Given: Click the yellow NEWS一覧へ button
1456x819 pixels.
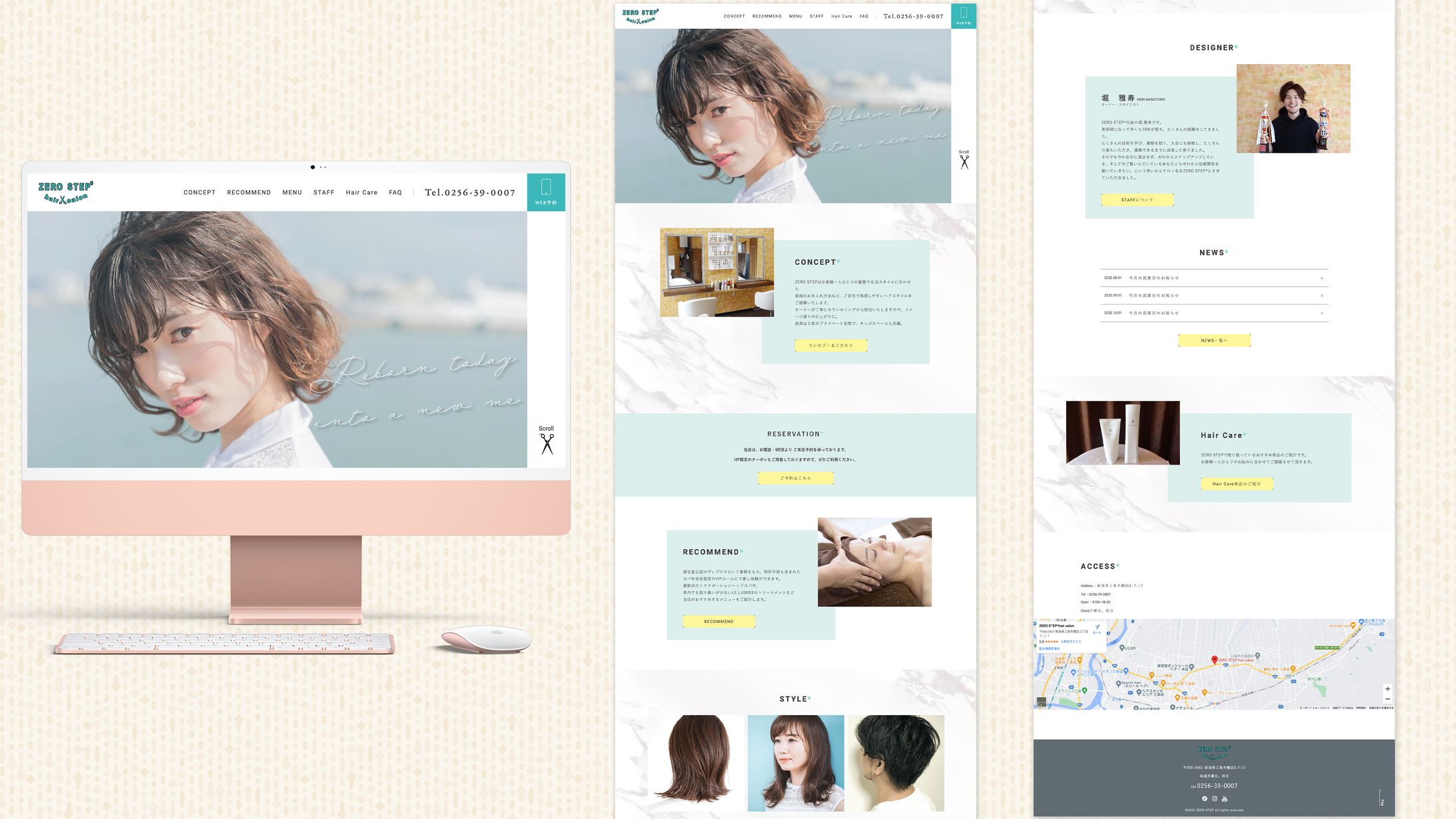Looking at the screenshot, I should (1214, 341).
